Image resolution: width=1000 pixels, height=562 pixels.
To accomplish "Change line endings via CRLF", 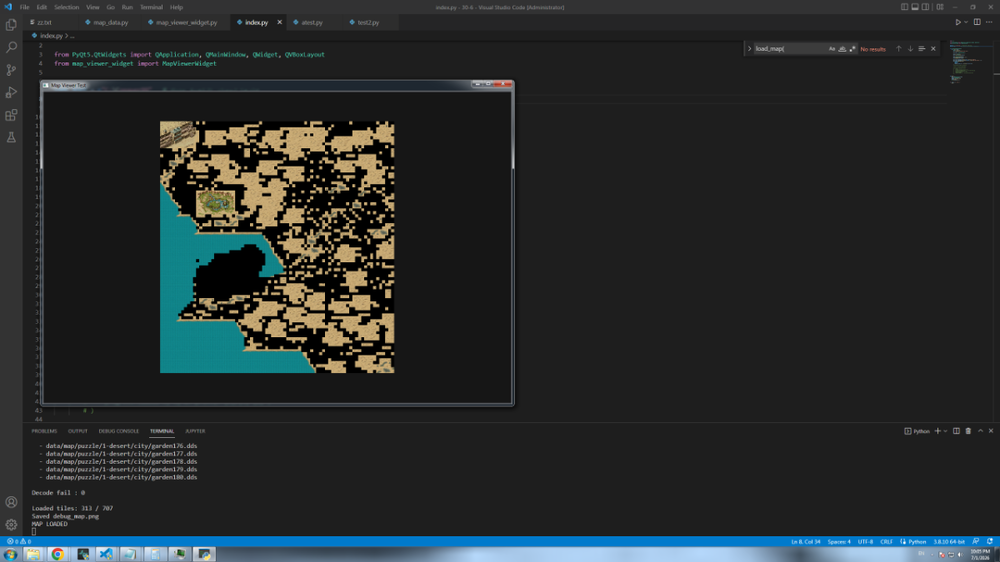I will (886, 542).
